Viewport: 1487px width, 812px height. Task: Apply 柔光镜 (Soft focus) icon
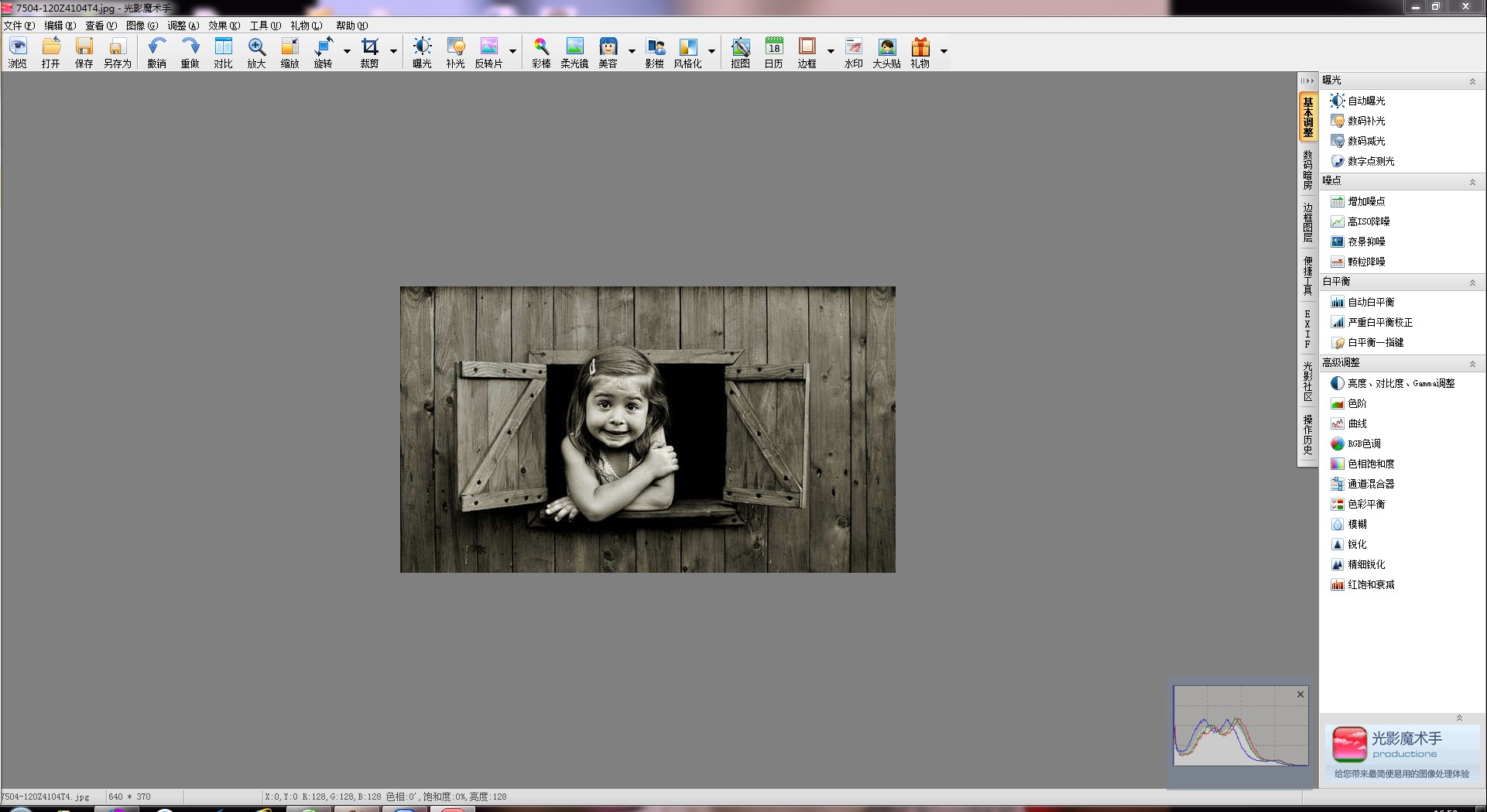tap(575, 53)
